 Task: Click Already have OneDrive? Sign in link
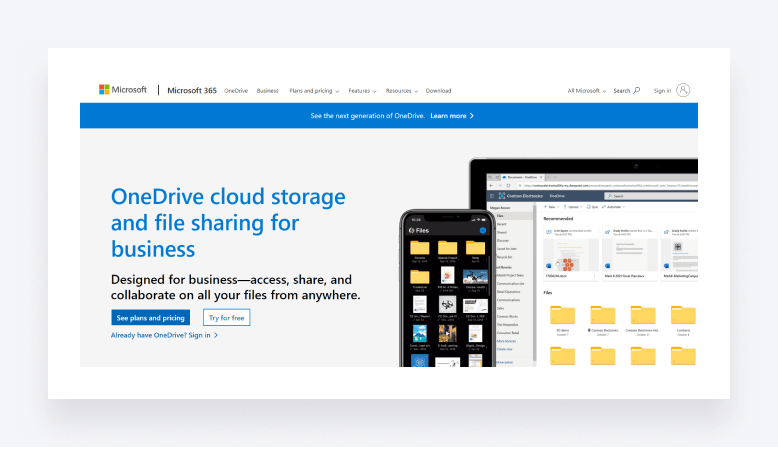pos(164,335)
